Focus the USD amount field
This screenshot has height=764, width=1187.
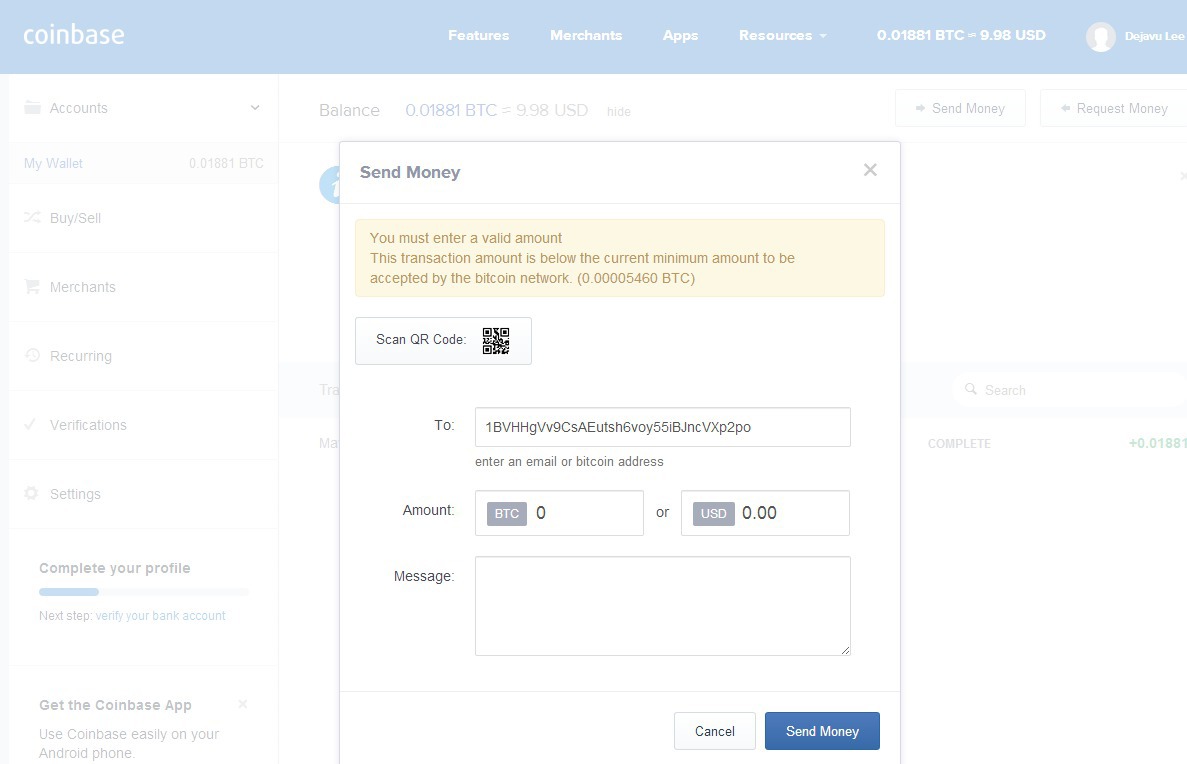point(765,513)
